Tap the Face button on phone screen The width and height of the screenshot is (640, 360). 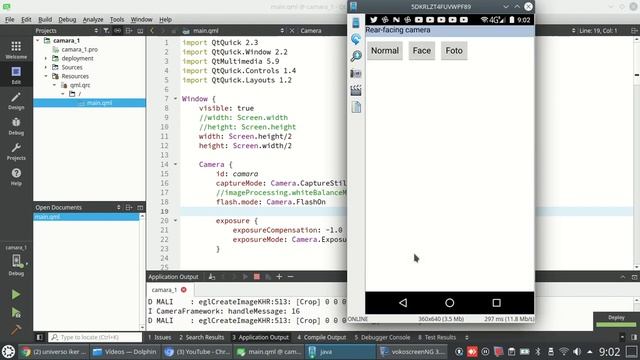coord(422,51)
